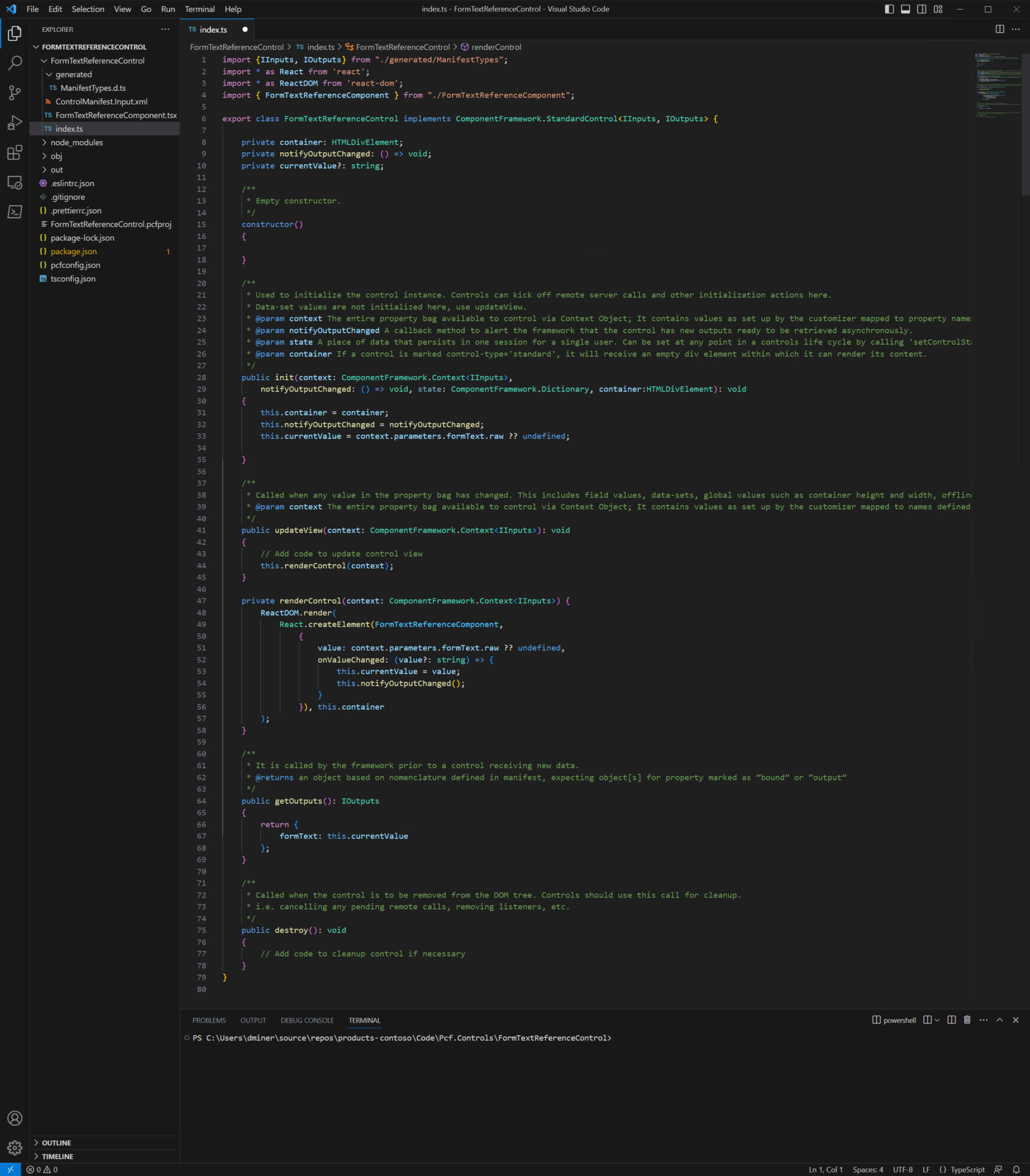
Task: Open the Manage settings gear
Action: [14, 1148]
